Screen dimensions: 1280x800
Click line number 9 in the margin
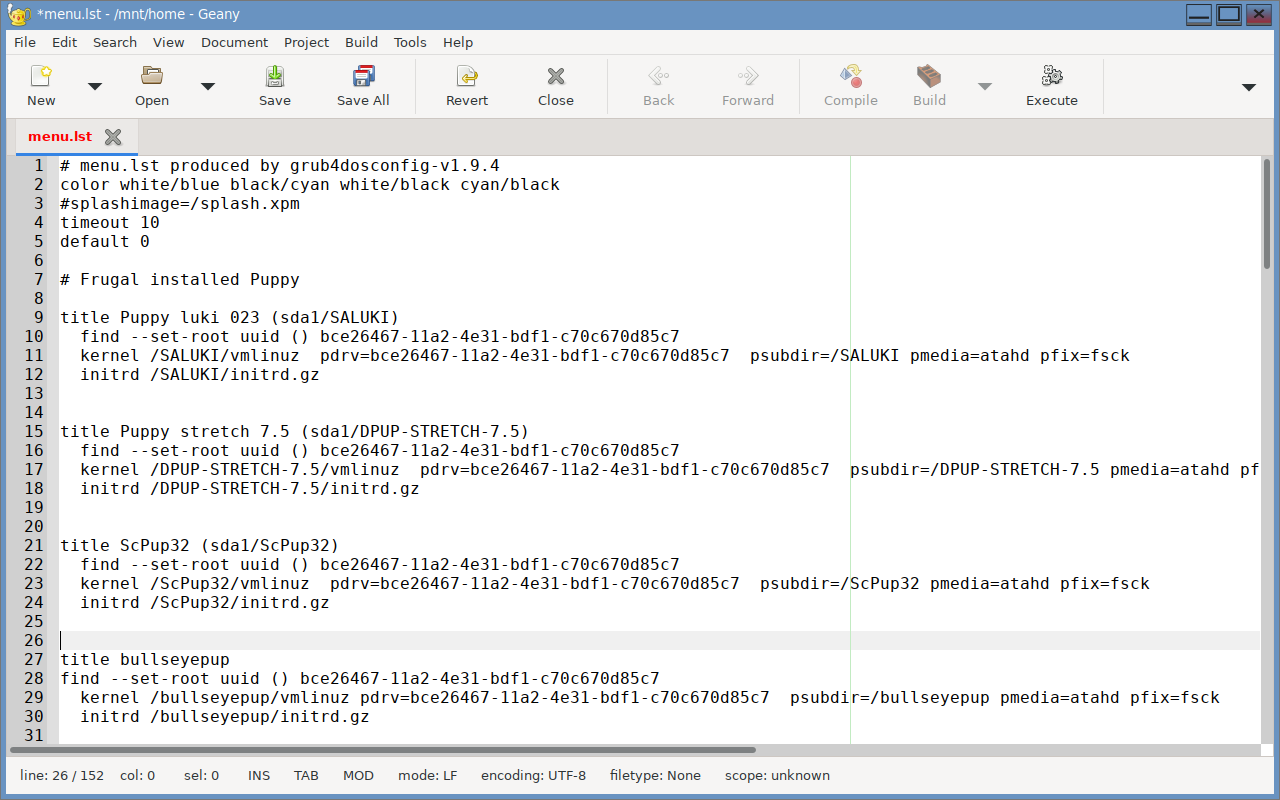pyautogui.click(x=39, y=317)
